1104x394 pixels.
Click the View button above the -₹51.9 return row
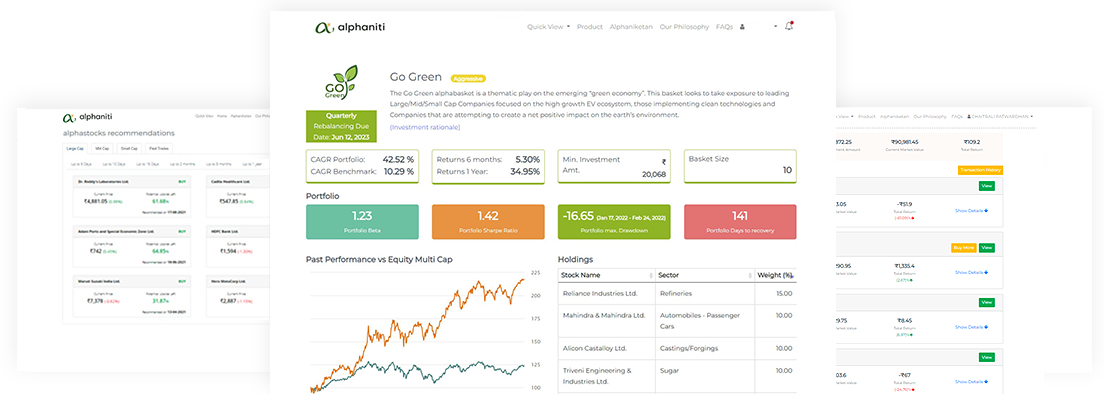coord(986,186)
